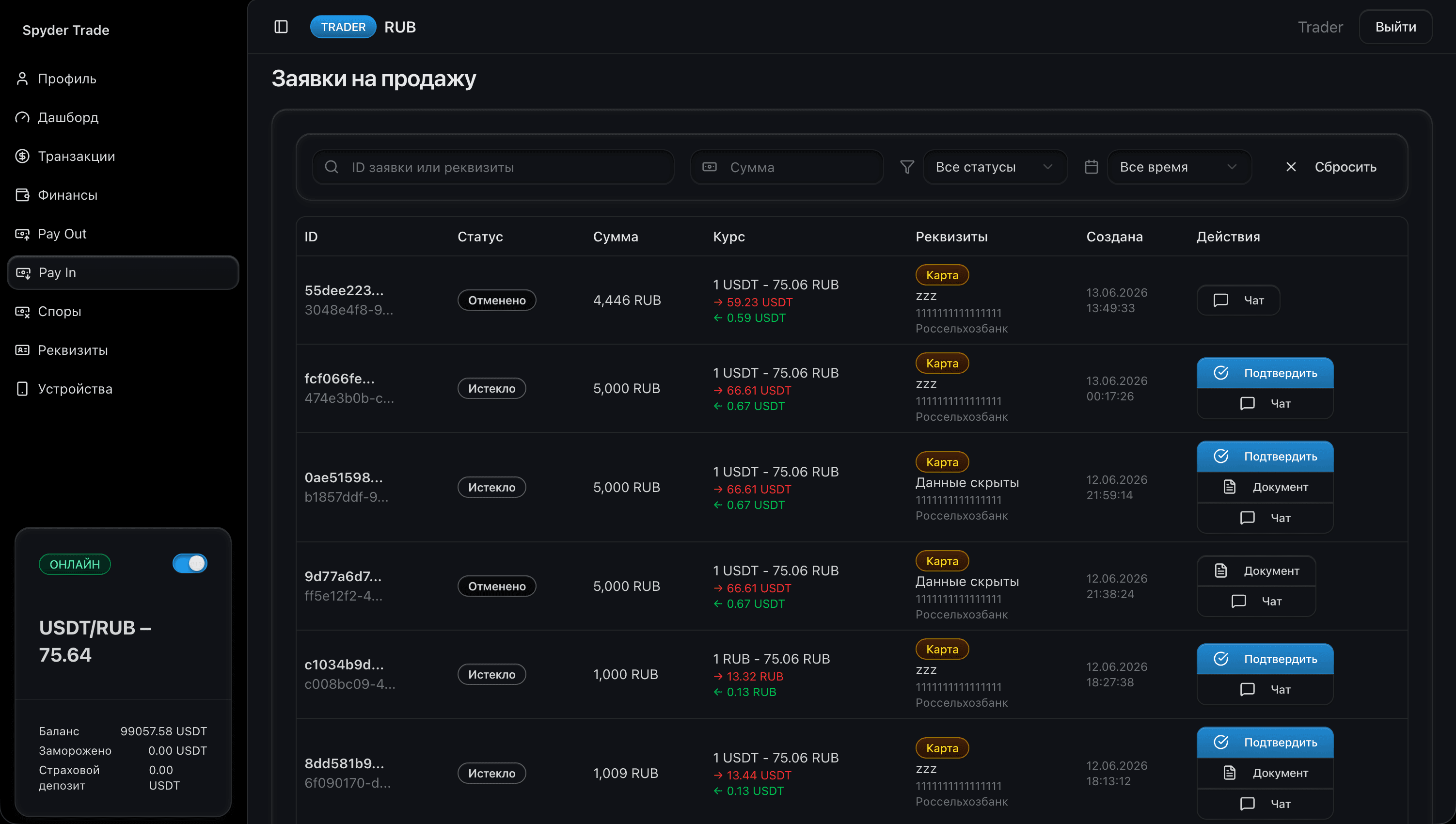The height and width of the screenshot is (824, 1456).
Task: Open the Все время period dropdown
Action: 1179,167
